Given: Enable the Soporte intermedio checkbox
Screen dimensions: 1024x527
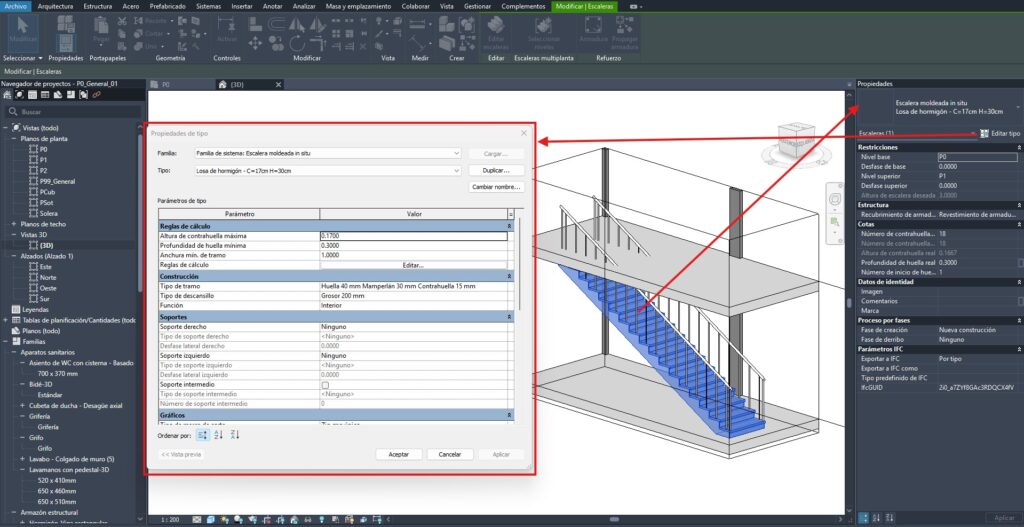Looking at the screenshot, I should point(323,384).
